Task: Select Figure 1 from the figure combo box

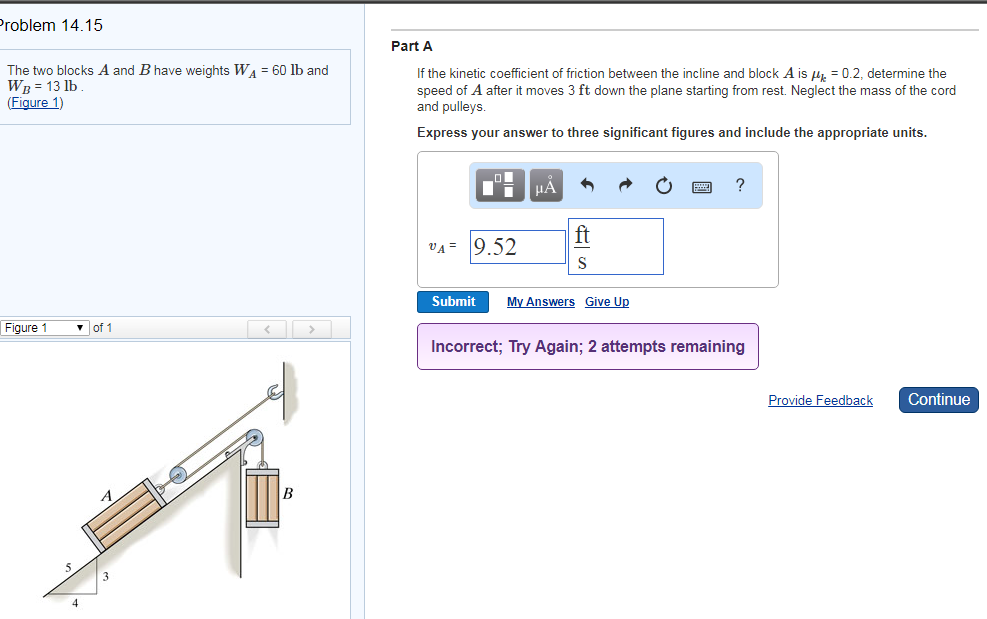Action: point(44,327)
